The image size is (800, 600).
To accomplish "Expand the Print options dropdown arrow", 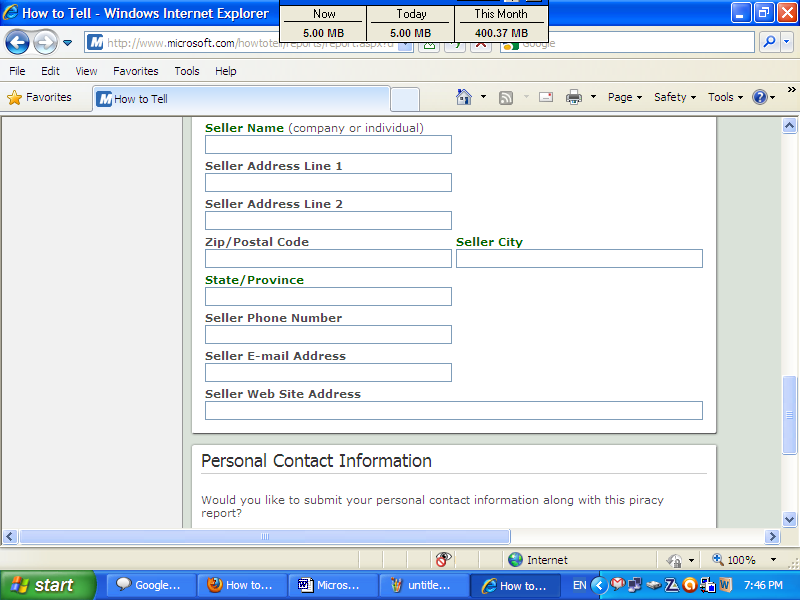I will pos(593,96).
